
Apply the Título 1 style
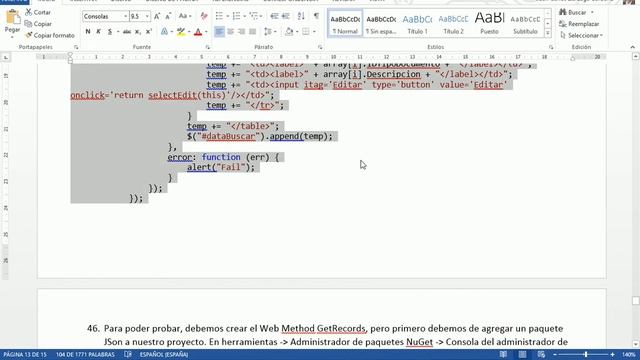coord(417,24)
